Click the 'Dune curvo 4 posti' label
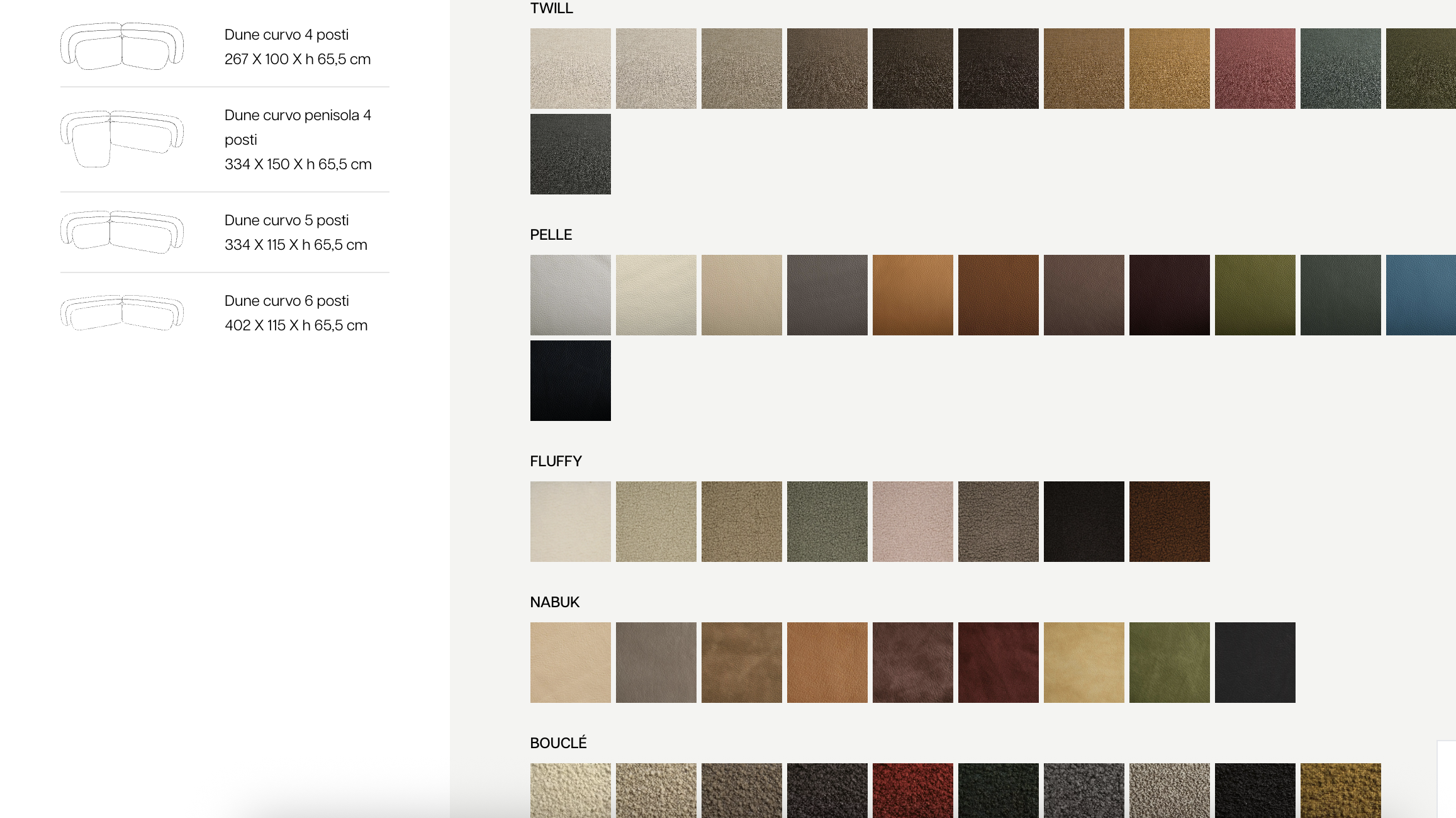The height and width of the screenshot is (818, 1456). (x=286, y=35)
